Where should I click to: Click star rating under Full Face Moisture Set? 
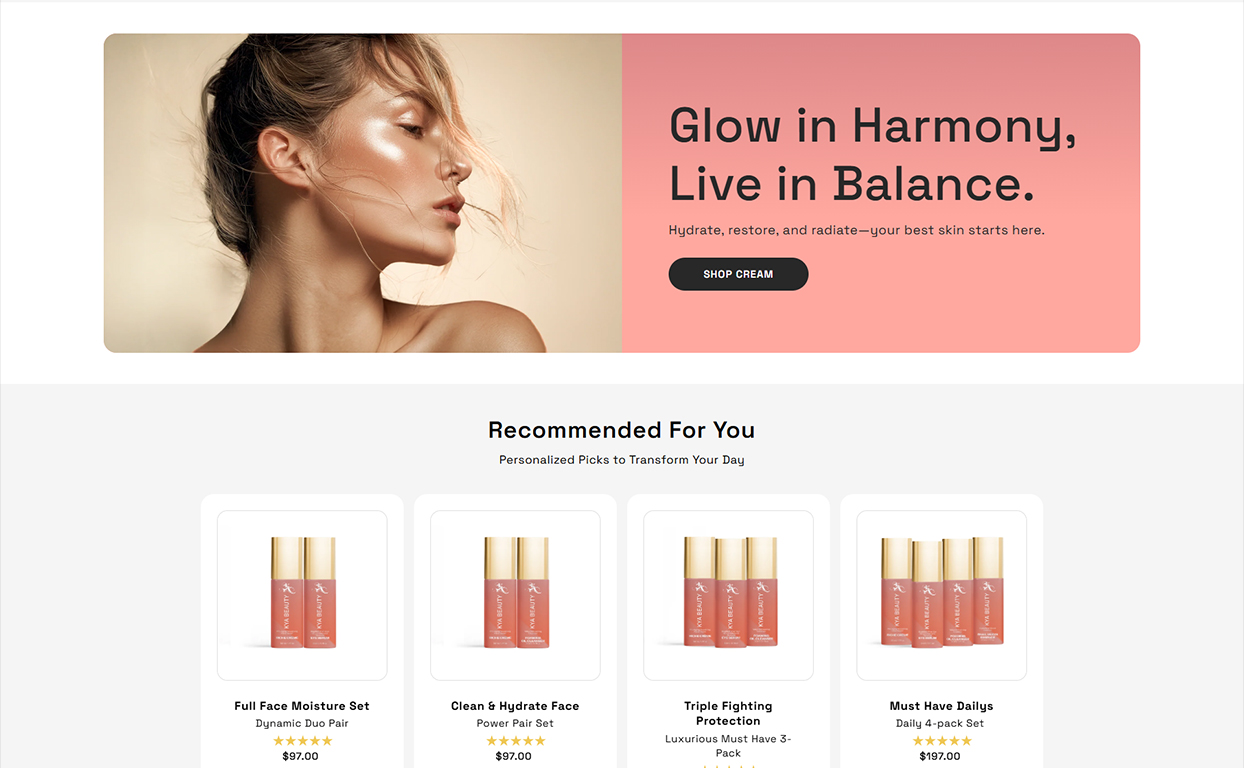pyautogui.click(x=302, y=741)
